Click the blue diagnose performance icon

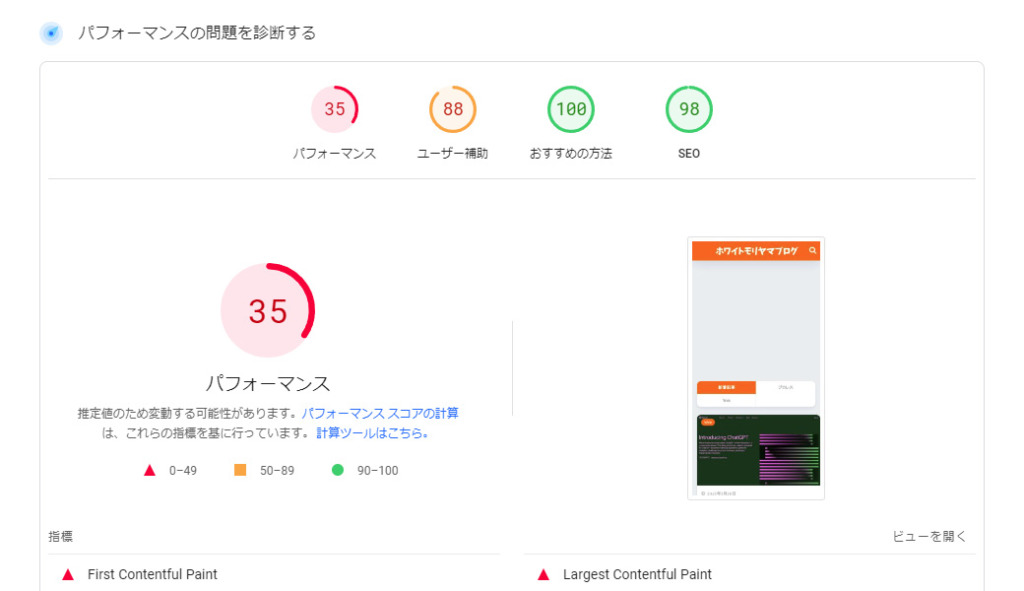50,33
